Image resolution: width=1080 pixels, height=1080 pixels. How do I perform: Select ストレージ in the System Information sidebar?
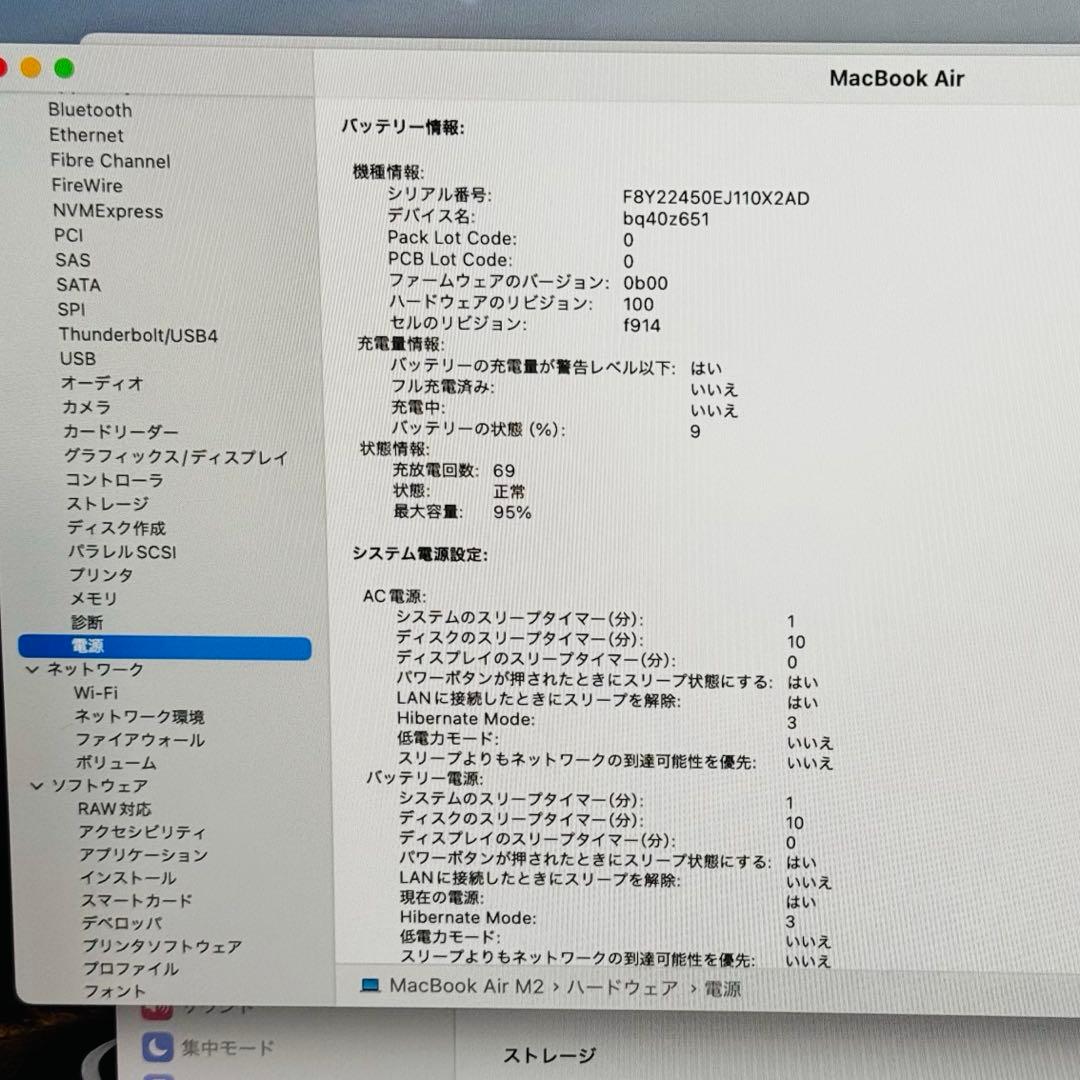tap(107, 504)
